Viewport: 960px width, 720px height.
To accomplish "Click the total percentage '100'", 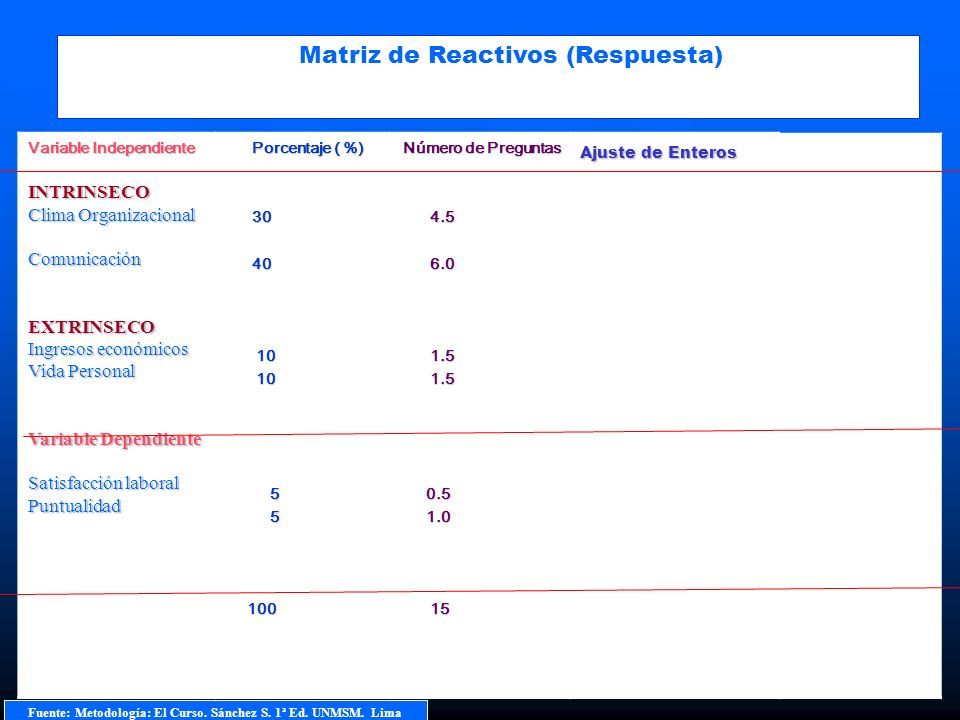I will (263, 609).
